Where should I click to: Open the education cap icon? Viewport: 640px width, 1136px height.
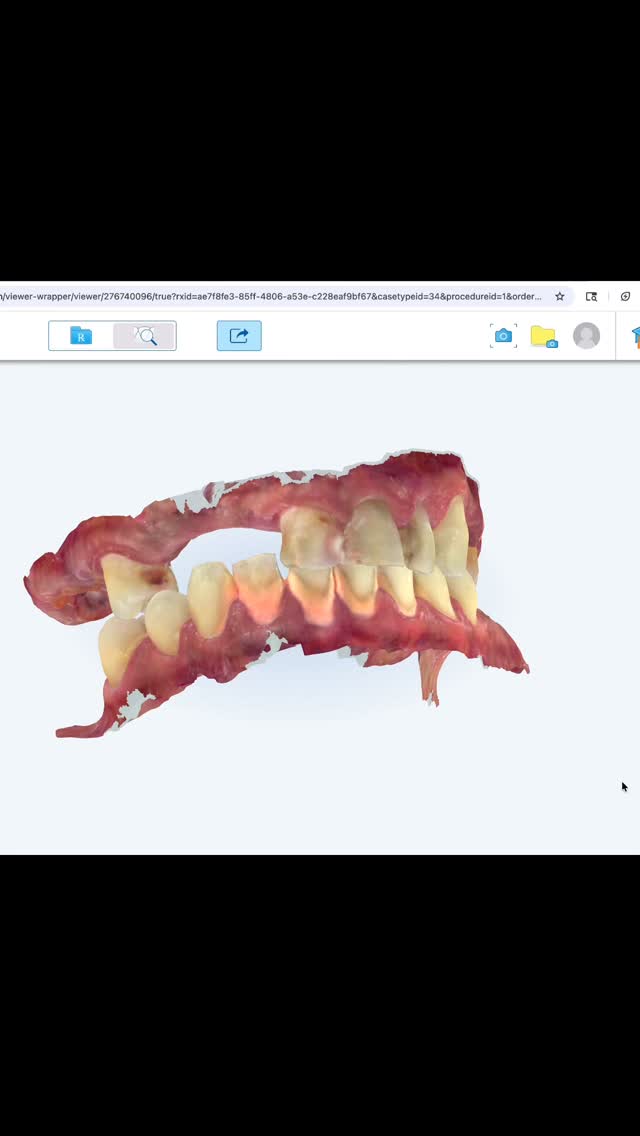click(636, 336)
